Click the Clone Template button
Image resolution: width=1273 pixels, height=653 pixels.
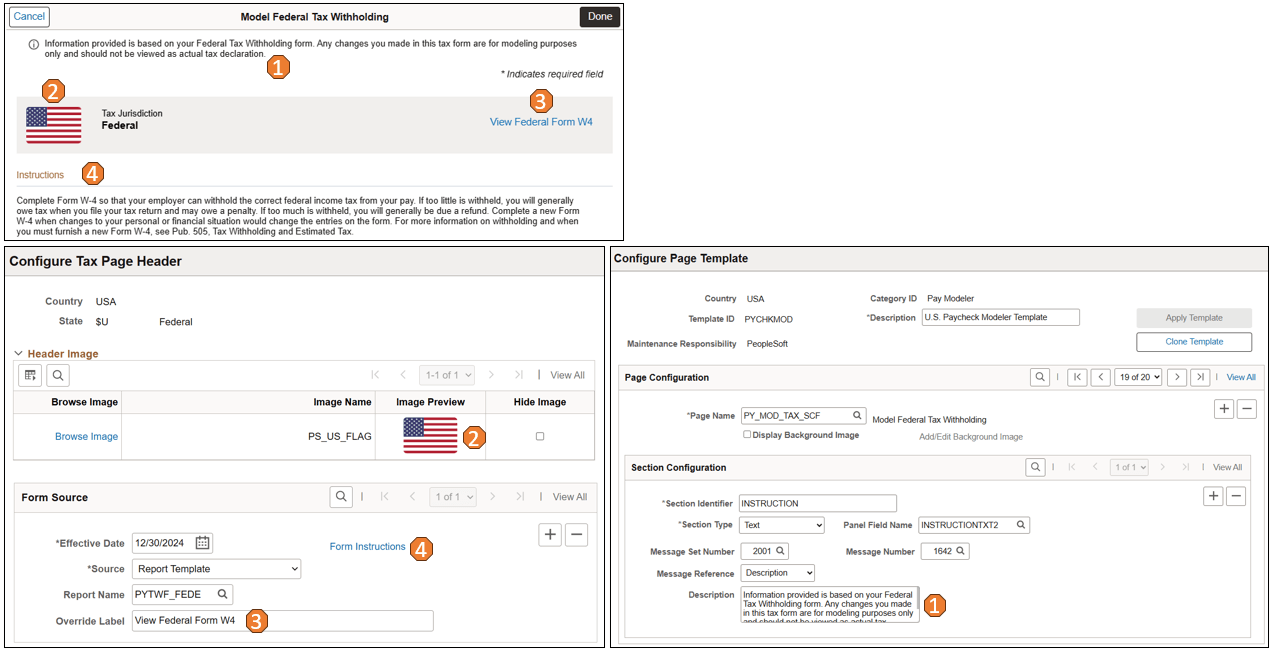pyautogui.click(x=1193, y=341)
